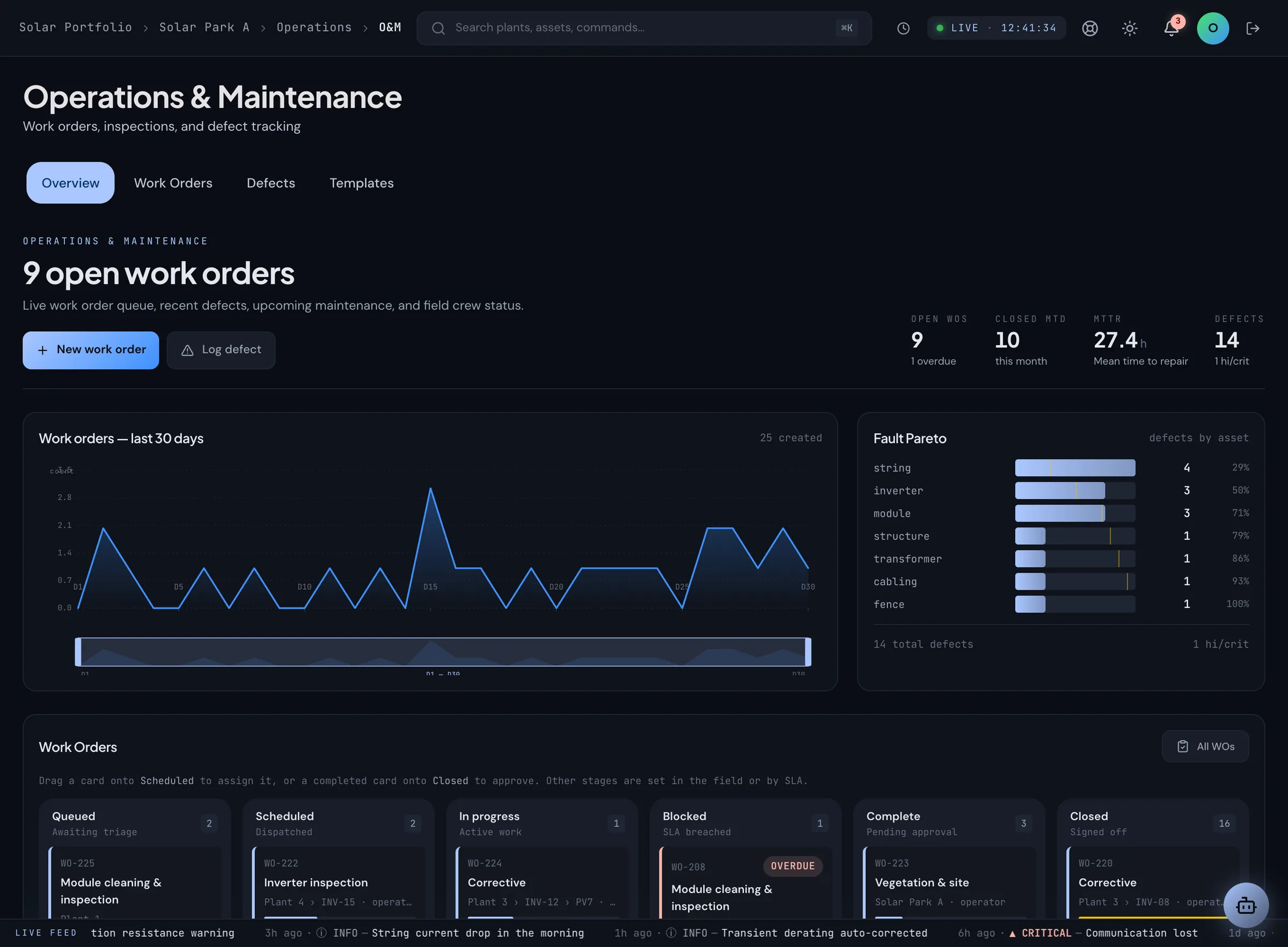Open the notifications bell
Screen dimensions: 1288x947
tap(1170, 28)
